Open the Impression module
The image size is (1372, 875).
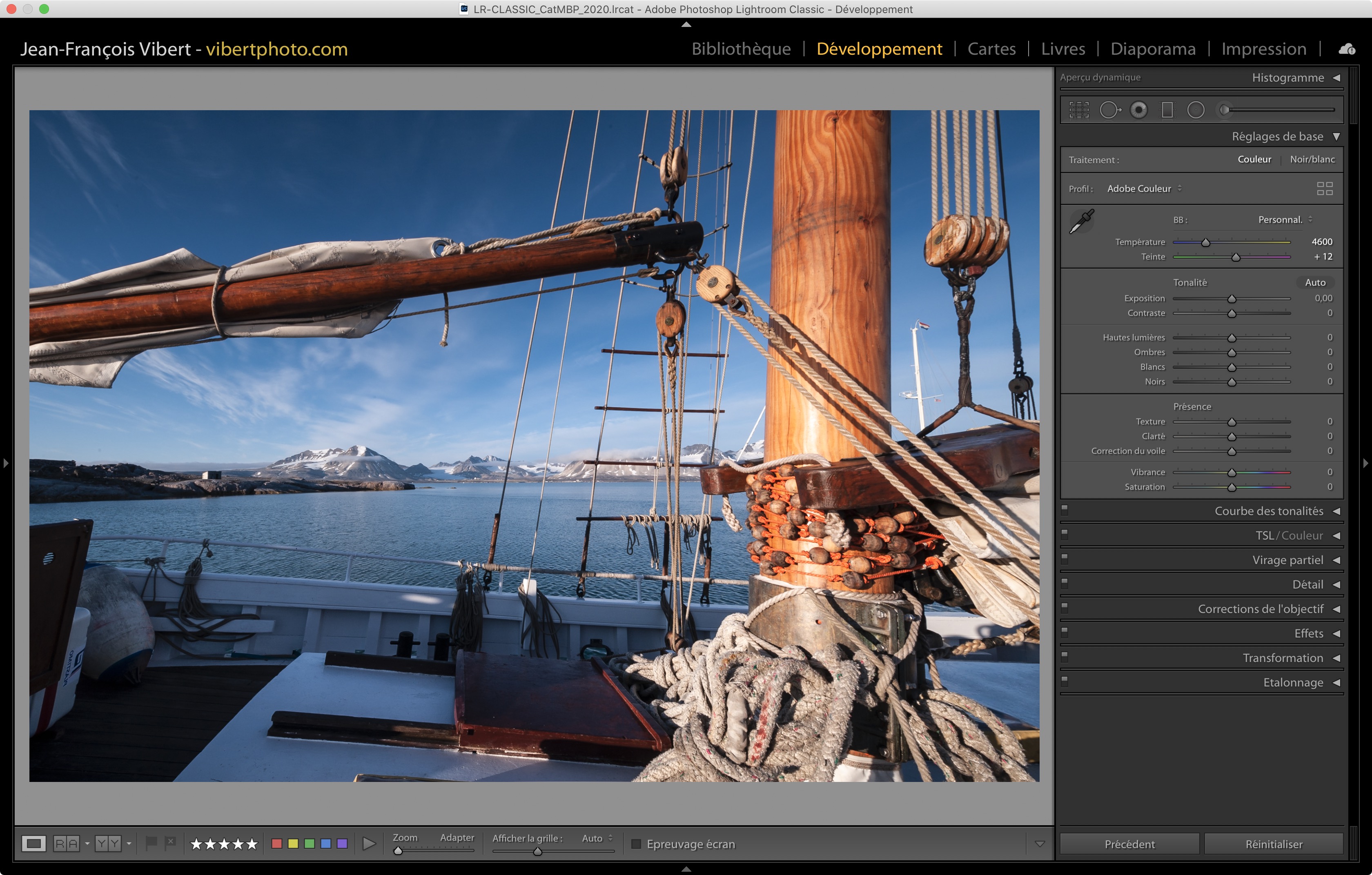click(1263, 49)
